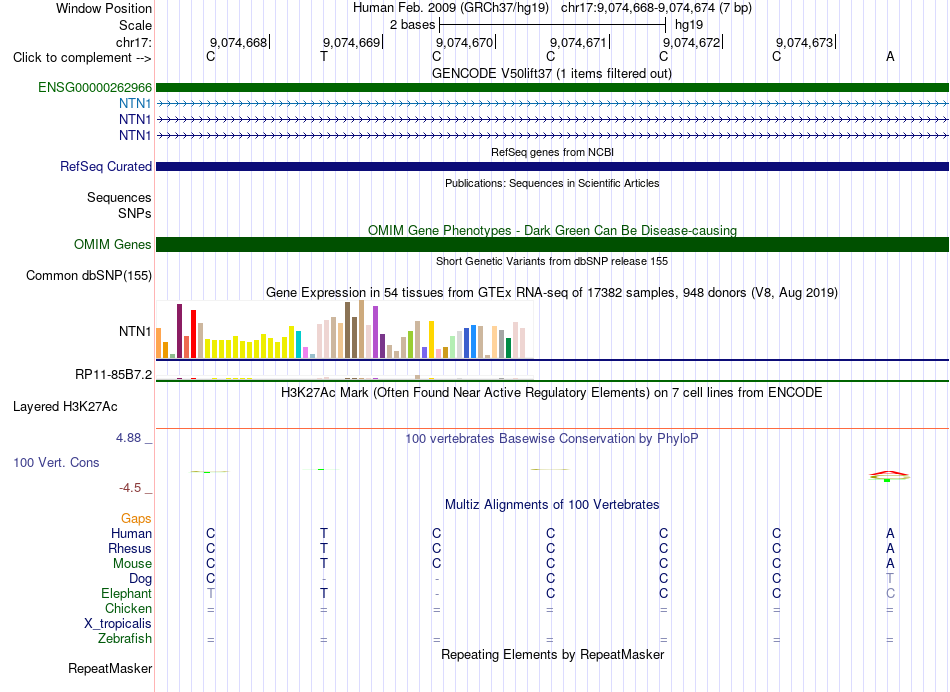Screen dimensions: 950x692
Task: Click the red bar in the NTN1 GTEx chart
Action: (x=193, y=334)
